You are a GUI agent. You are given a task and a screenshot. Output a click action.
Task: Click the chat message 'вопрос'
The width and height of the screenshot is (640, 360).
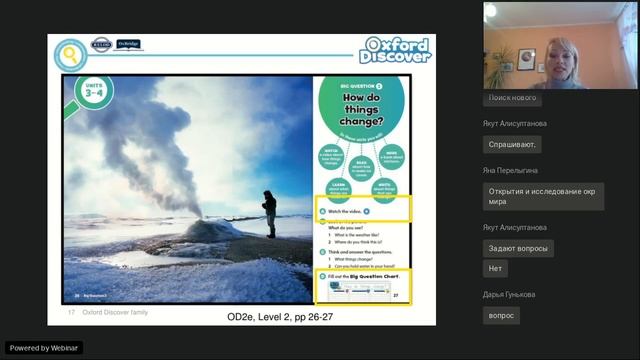point(501,316)
